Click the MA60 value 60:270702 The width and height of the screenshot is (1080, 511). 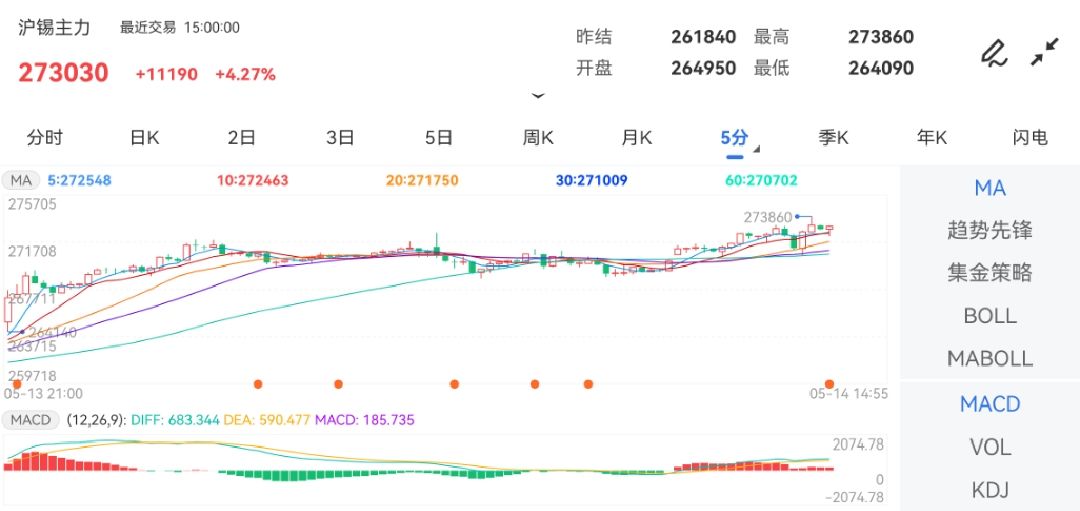pos(761,180)
